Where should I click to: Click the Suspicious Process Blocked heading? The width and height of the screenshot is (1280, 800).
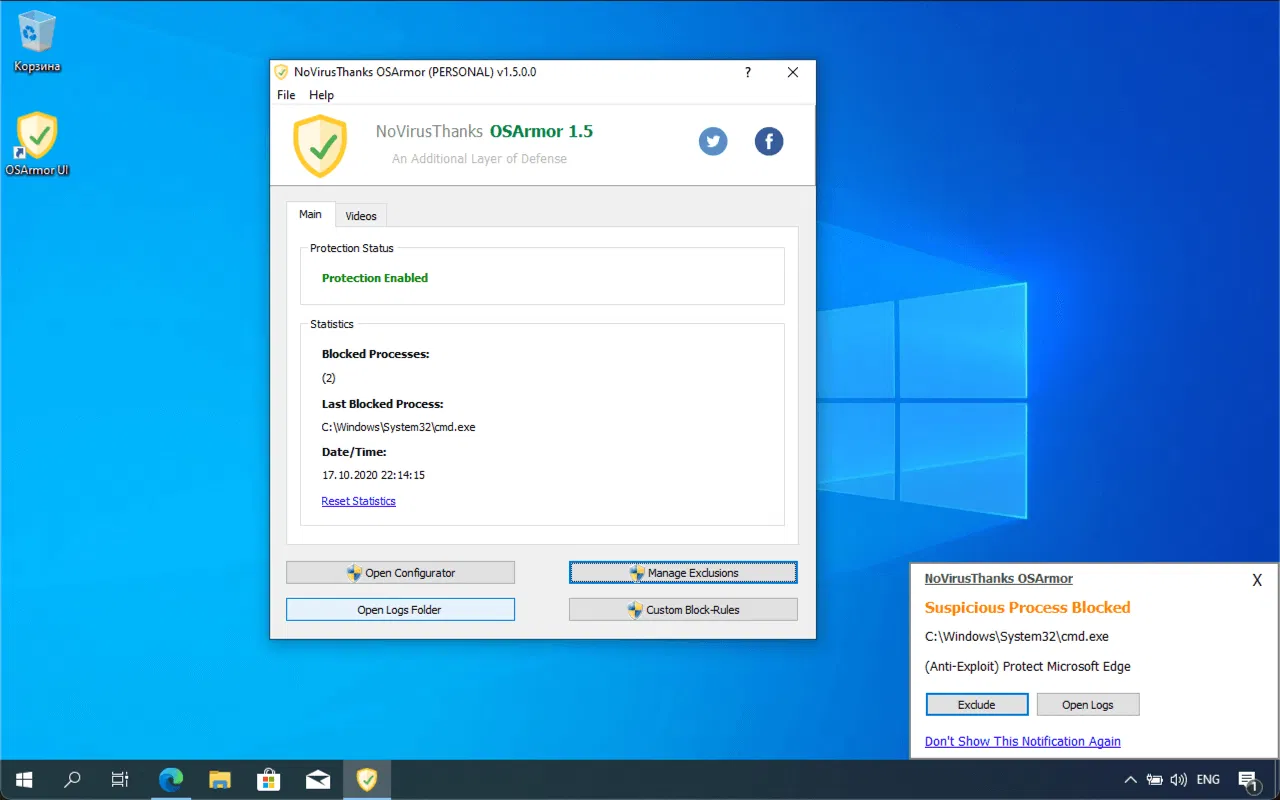pos(1027,608)
